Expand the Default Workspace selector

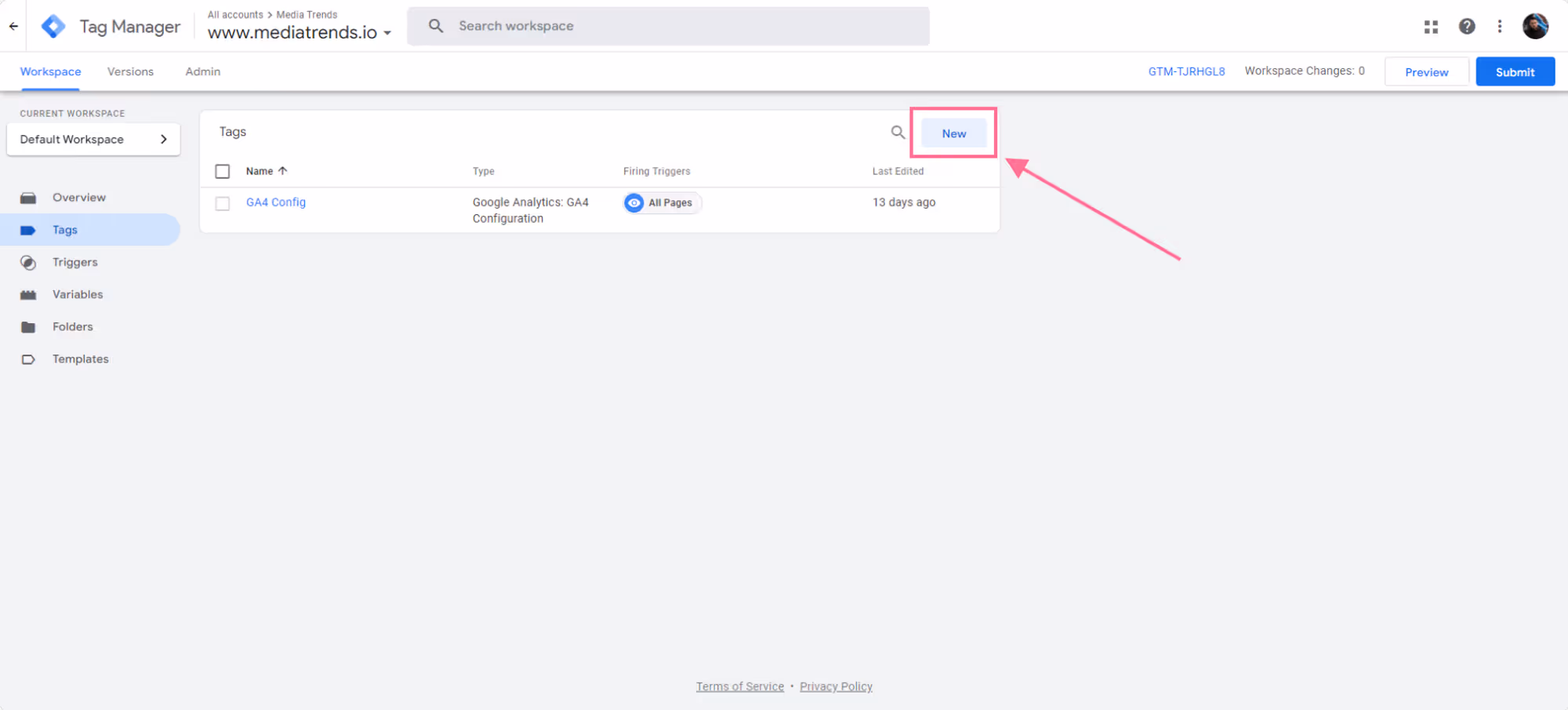[93, 140]
